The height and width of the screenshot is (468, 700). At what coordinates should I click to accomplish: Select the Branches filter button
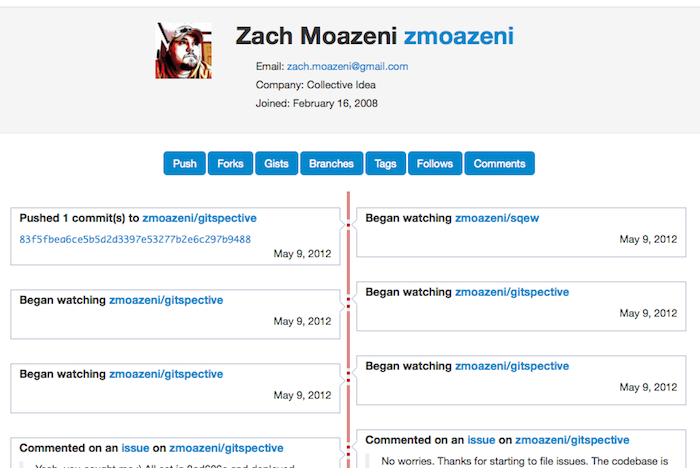pos(331,164)
